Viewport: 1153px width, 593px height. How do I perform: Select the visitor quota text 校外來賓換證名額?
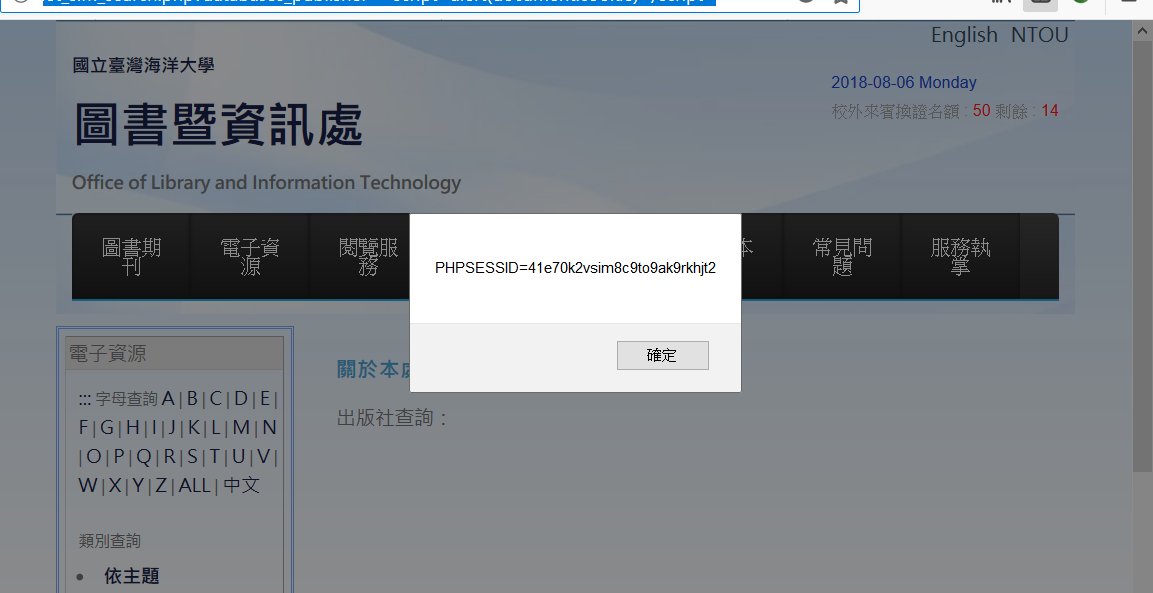click(896, 111)
